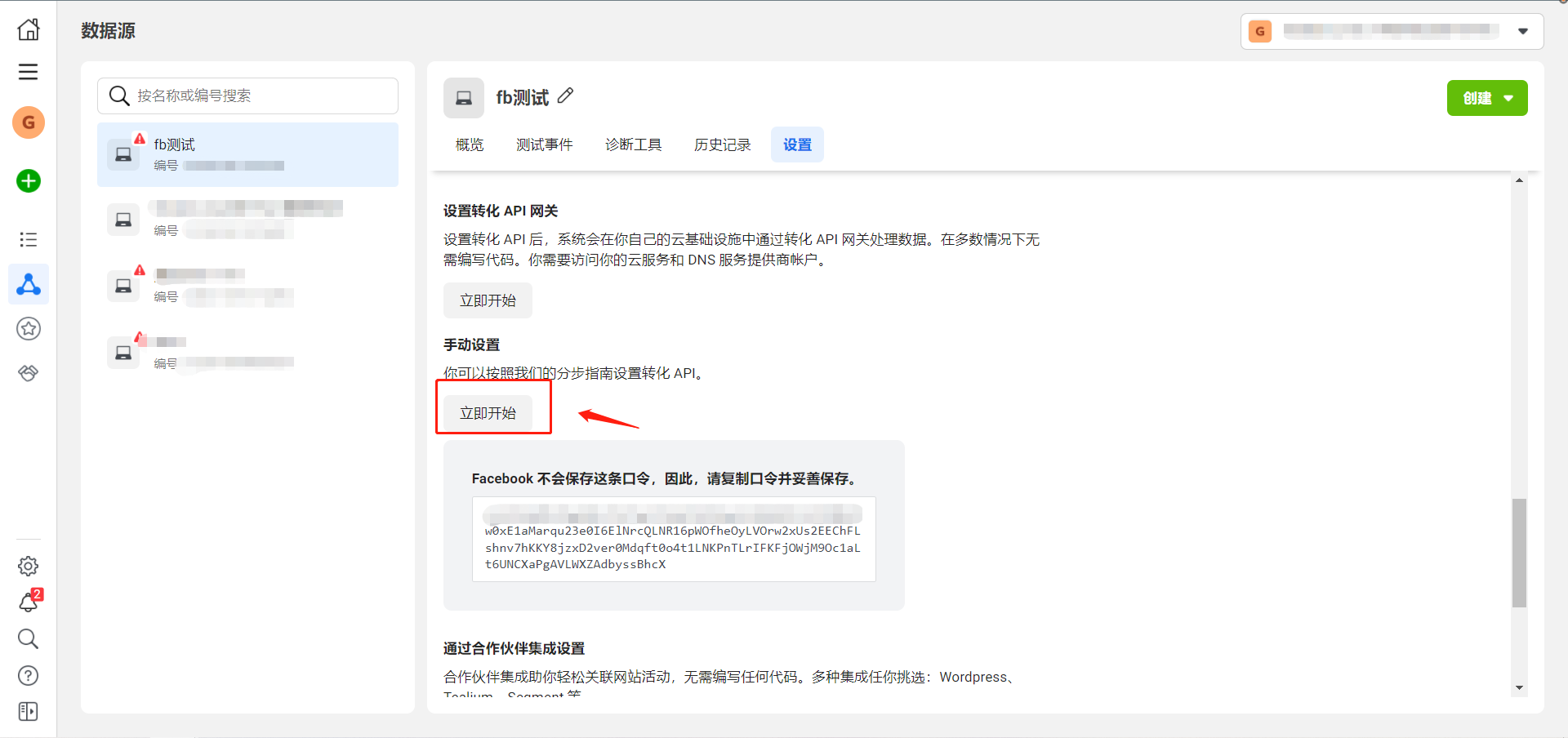1568x738 pixels.
Task: Open the star circle sidebar icon
Action: pos(29,329)
